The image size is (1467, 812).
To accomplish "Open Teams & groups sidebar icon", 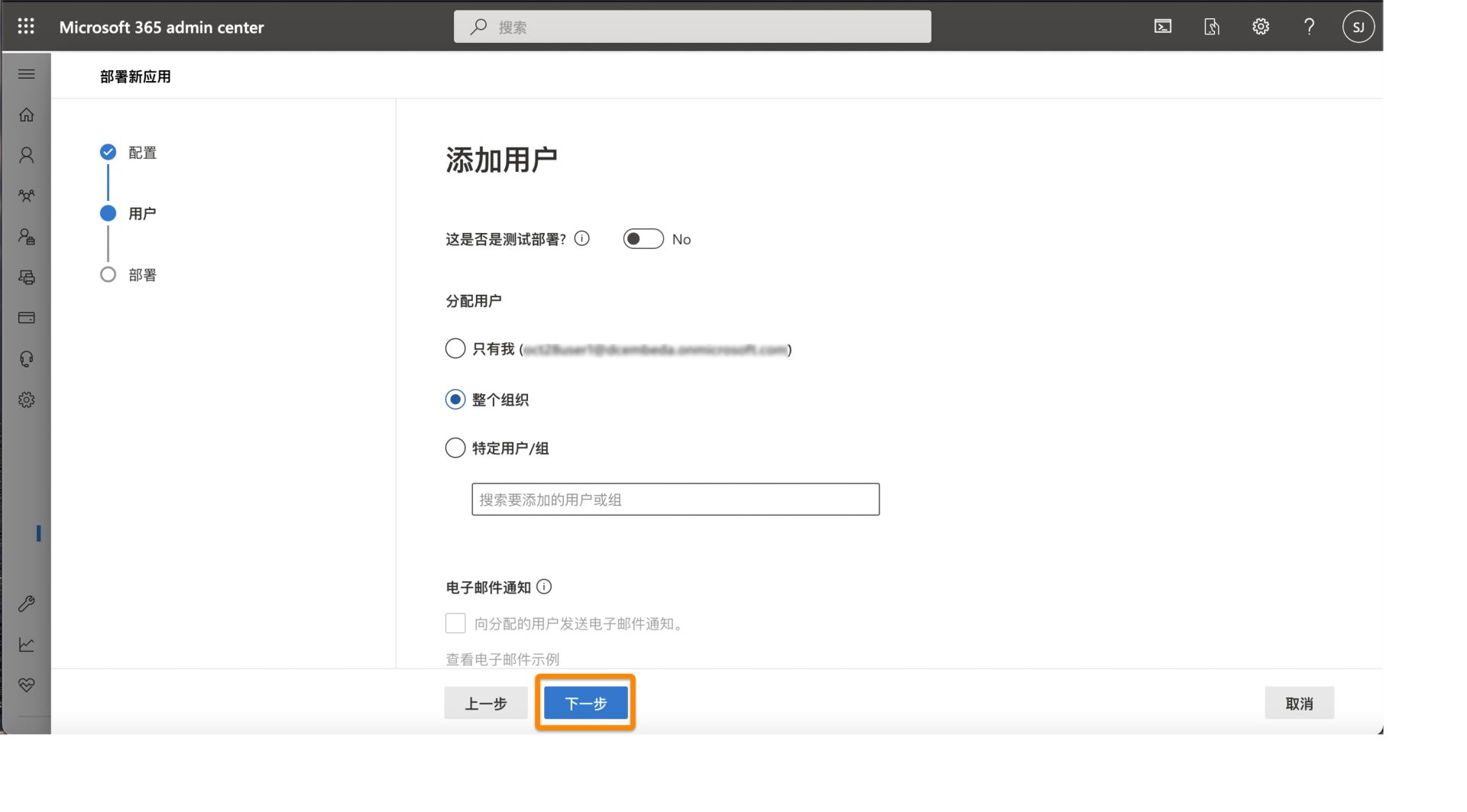I will 27,196.
